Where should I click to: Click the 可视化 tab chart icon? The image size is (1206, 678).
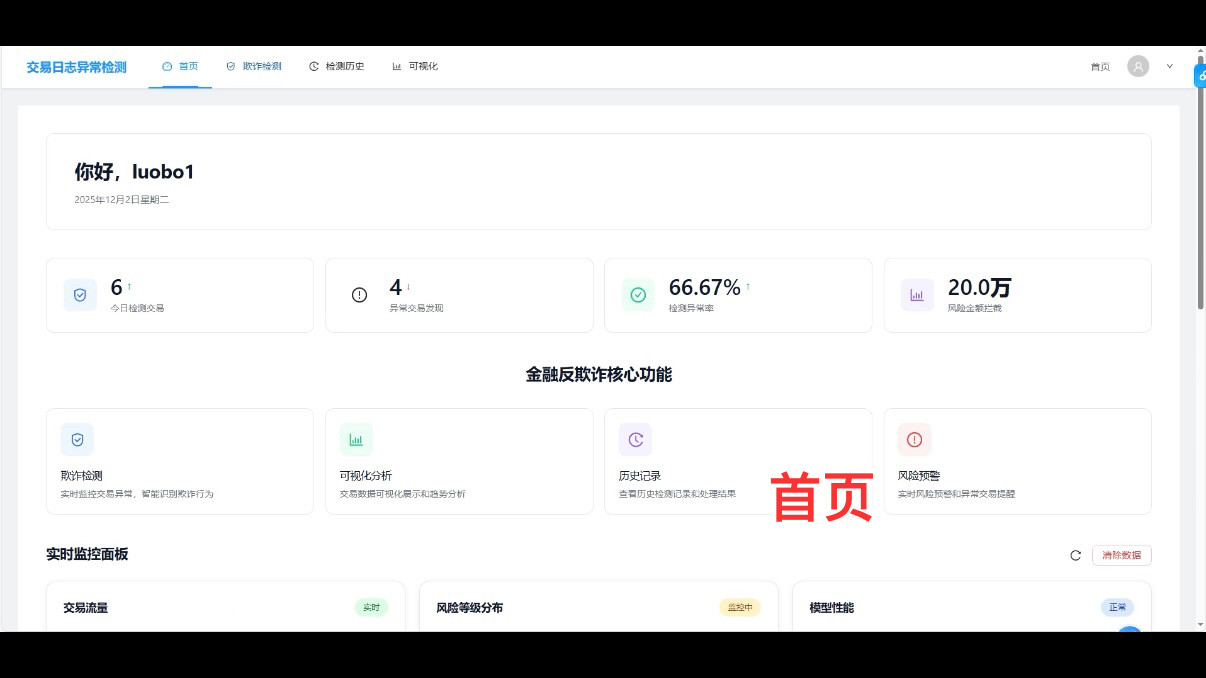397,67
